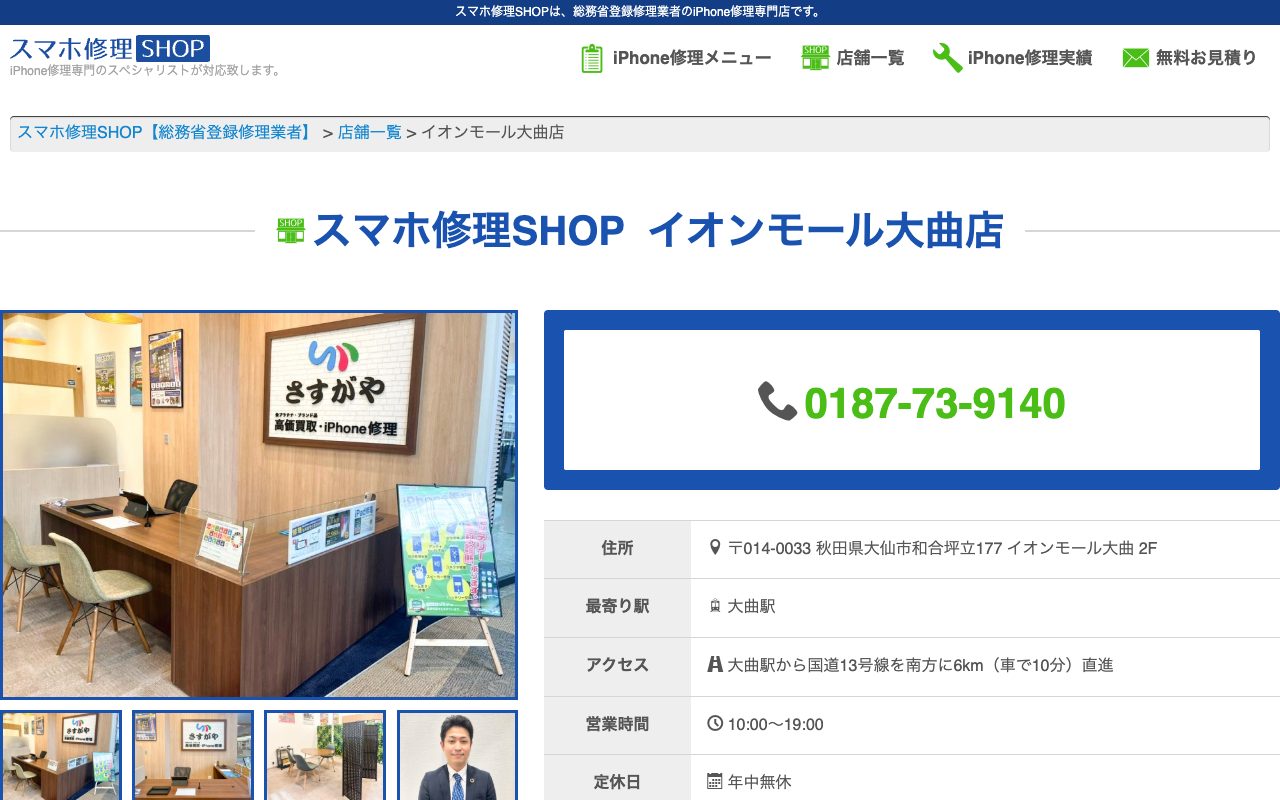The image size is (1280, 800).
Task: Click the wrench icon for iPhone修理実績
Action: [x=947, y=58]
